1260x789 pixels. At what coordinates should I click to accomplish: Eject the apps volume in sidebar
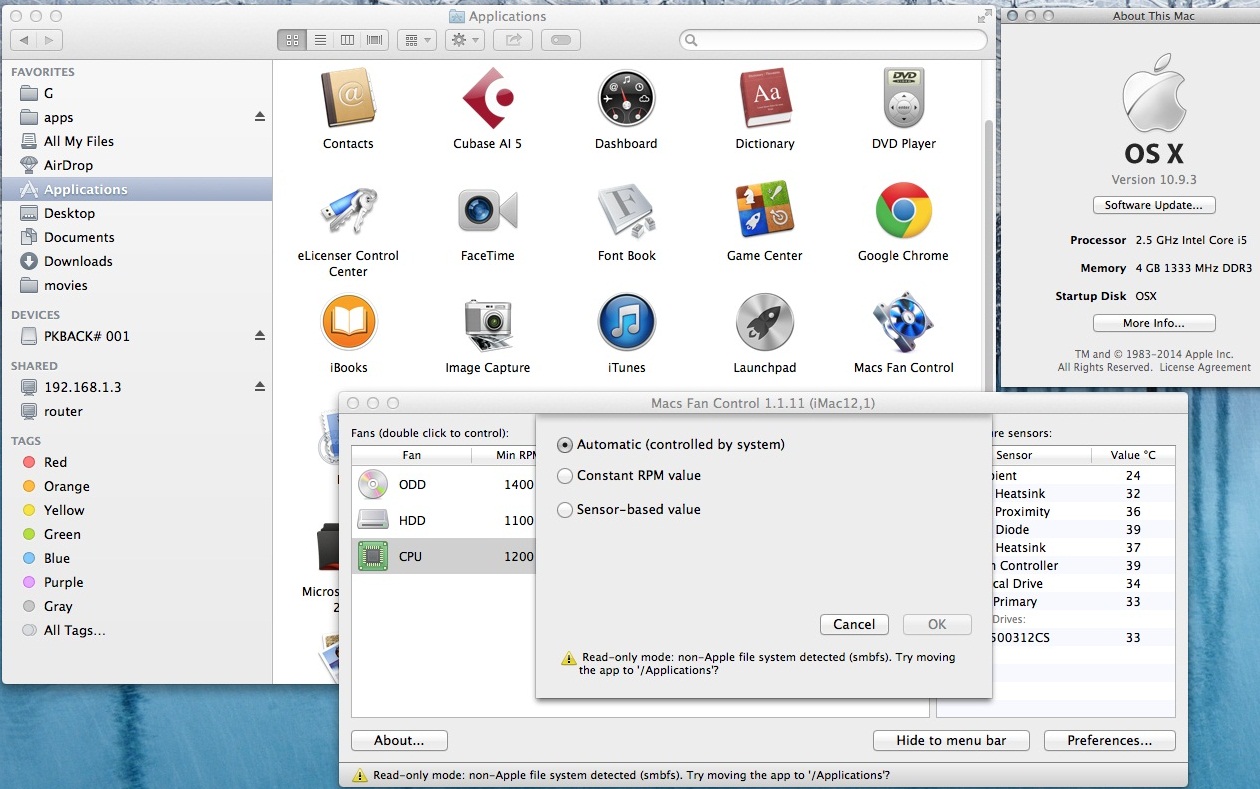pyautogui.click(x=260, y=117)
